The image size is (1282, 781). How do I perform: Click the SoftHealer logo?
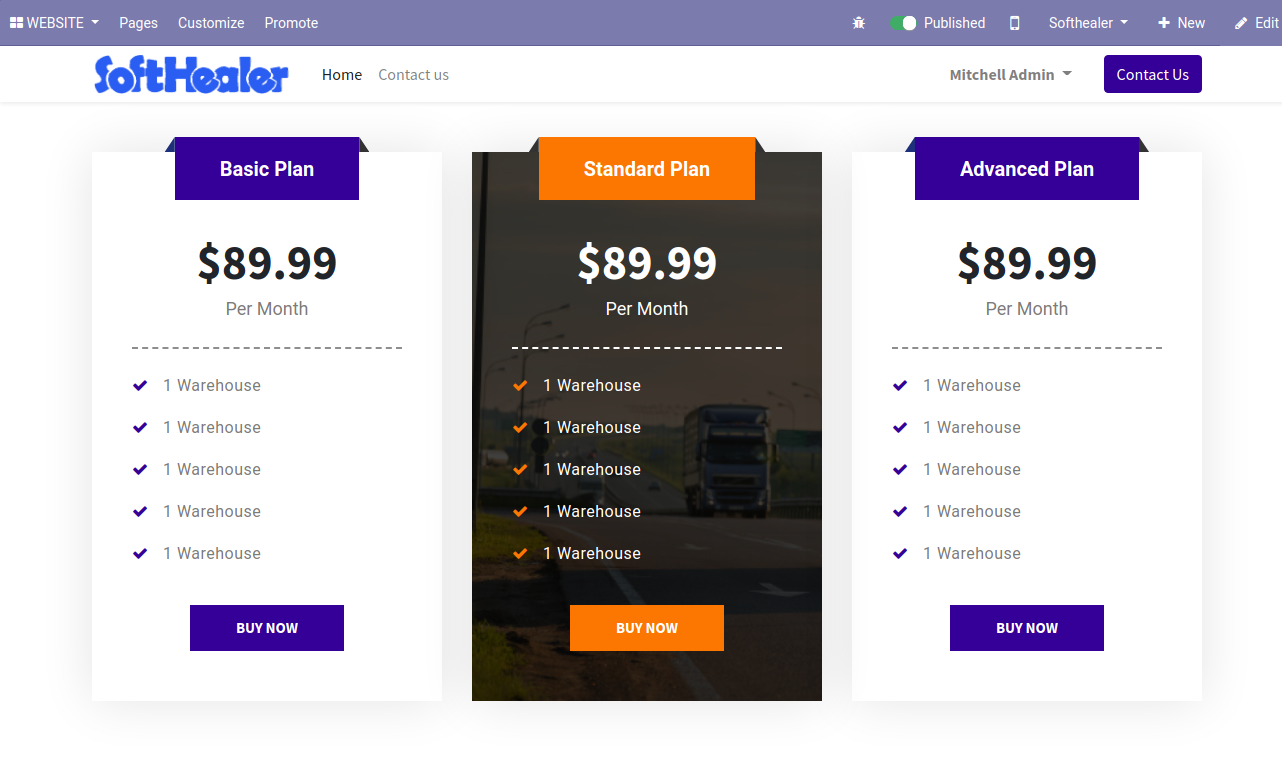[x=191, y=74]
